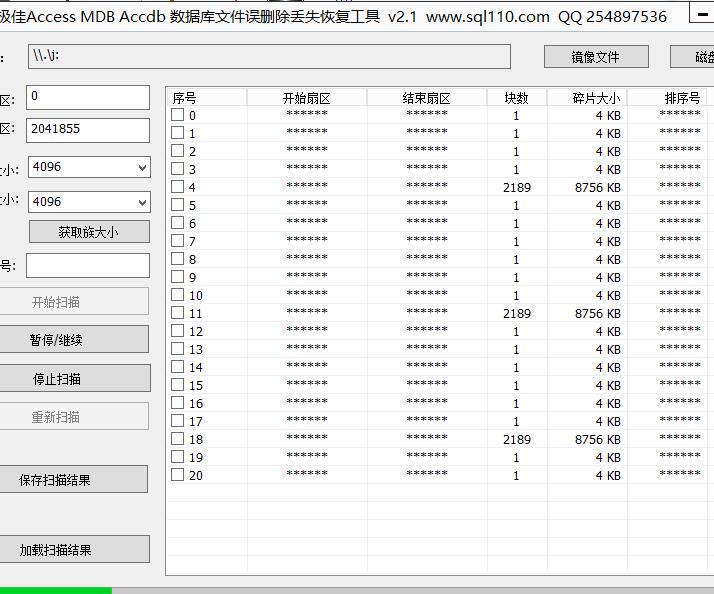The width and height of the screenshot is (714, 594).
Task: Tick the checkbox for row 0
Action: click(177, 114)
